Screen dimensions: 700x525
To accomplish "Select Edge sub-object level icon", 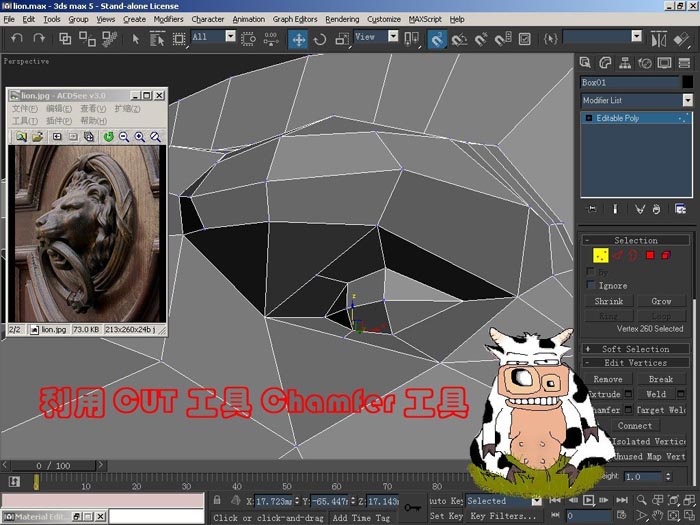I will [x=618, y=255].
